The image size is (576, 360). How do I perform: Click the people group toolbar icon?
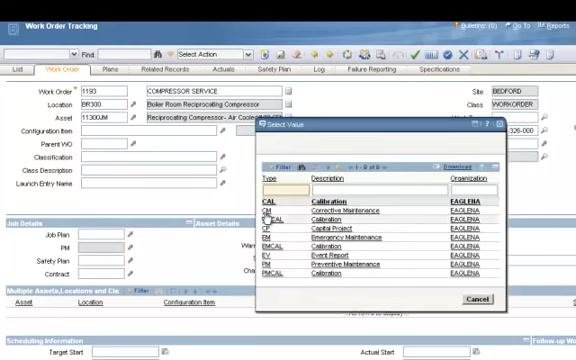(364, 55)
